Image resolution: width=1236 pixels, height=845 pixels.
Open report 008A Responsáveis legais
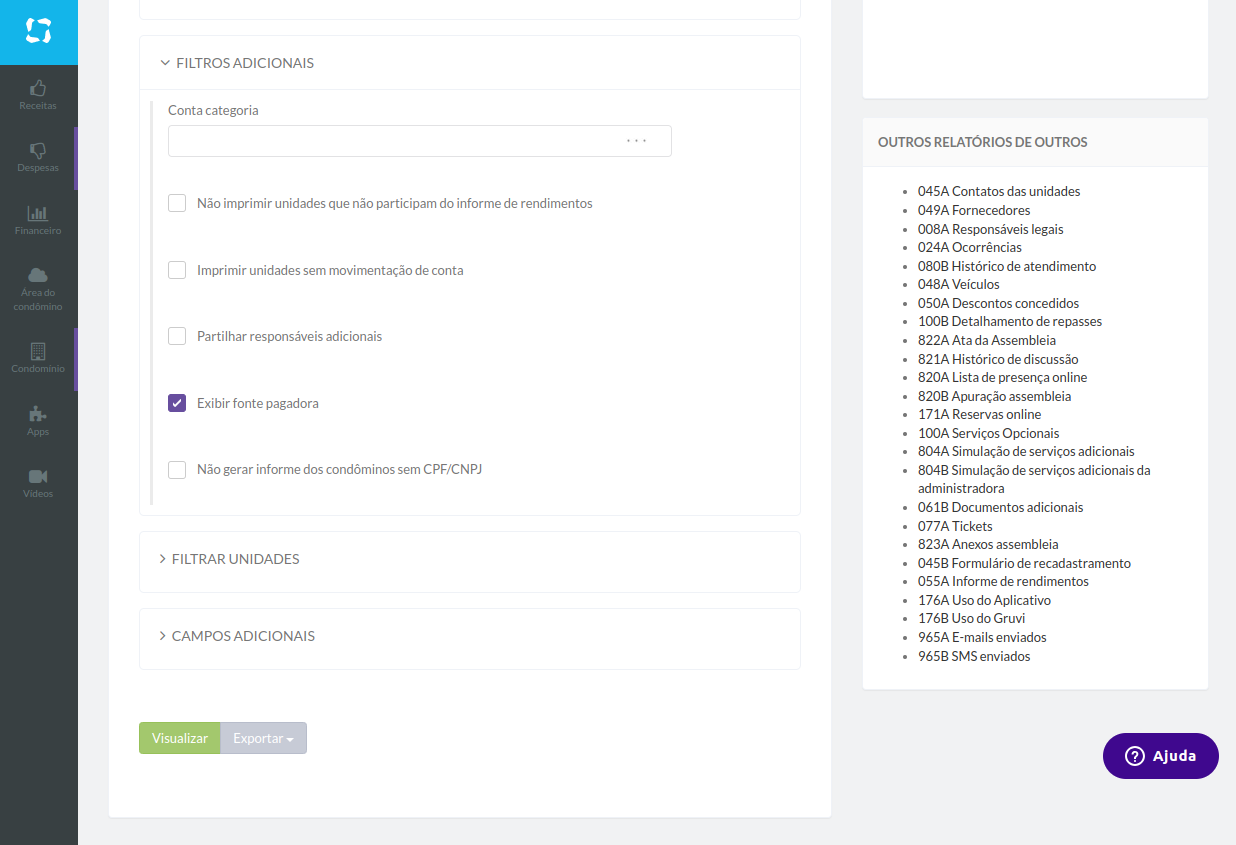click(991, 229)
